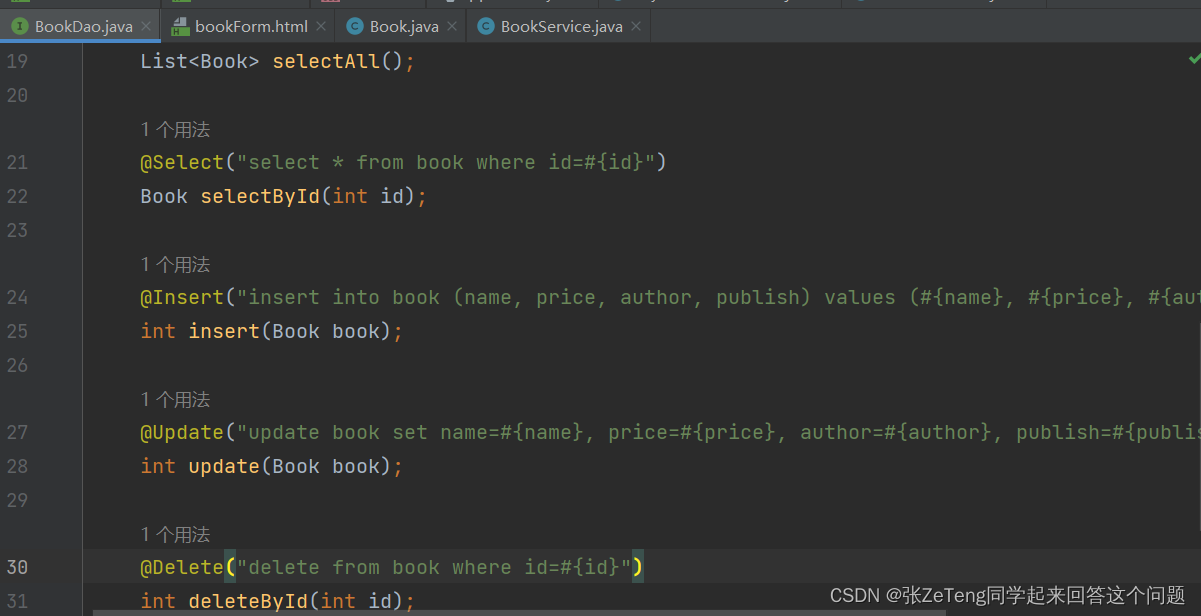Place cursor on the update method name

click(x=224, y=466)
